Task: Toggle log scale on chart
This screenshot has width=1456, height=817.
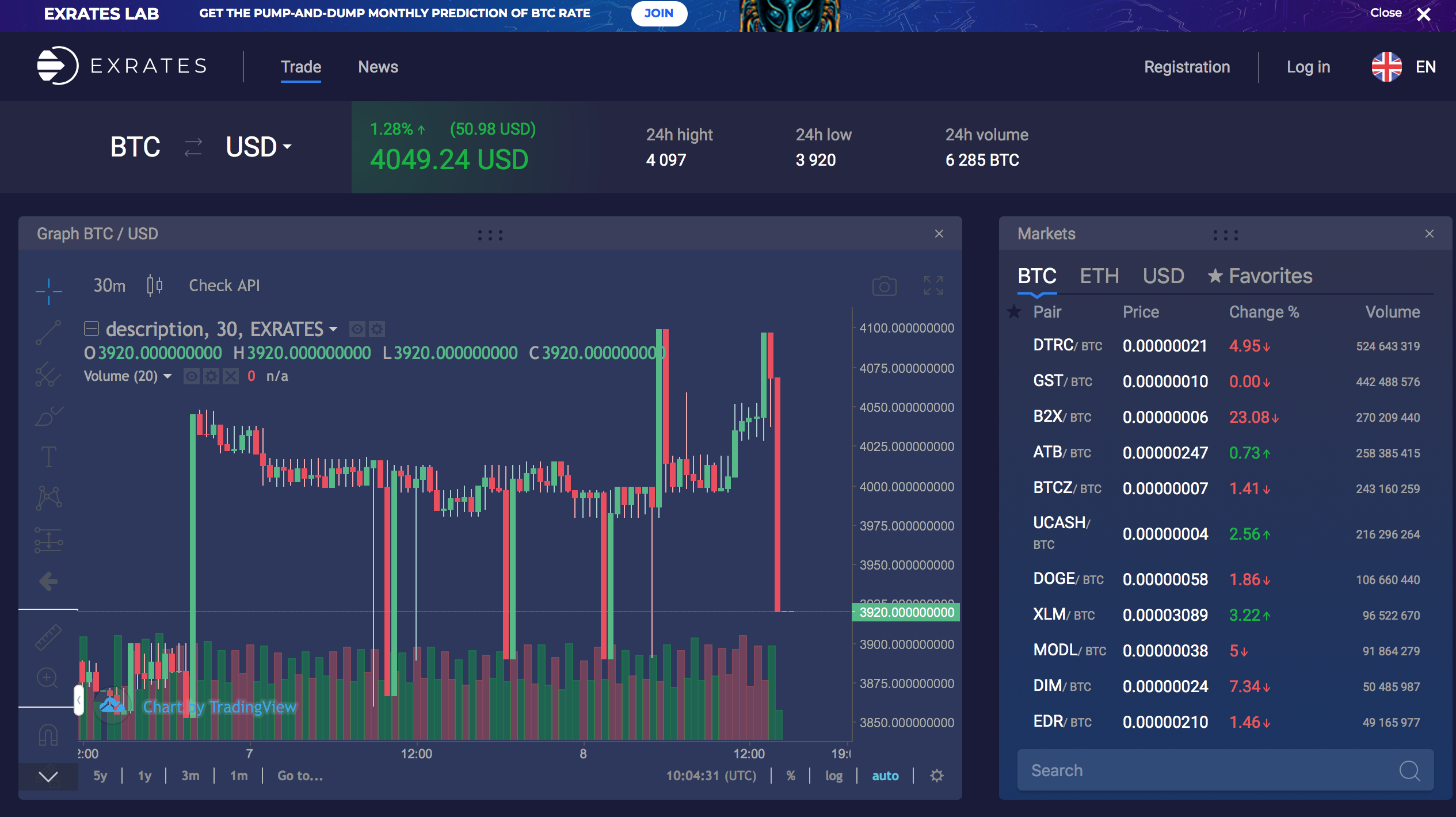Action: (834, 776)
